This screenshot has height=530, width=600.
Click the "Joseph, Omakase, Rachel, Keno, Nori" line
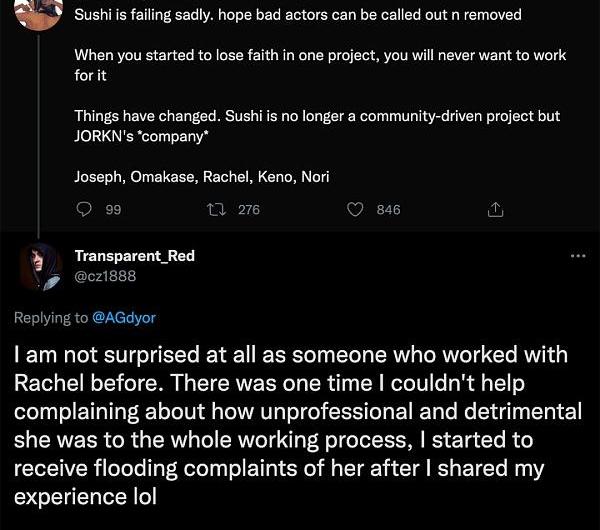(x=202, y=177)
